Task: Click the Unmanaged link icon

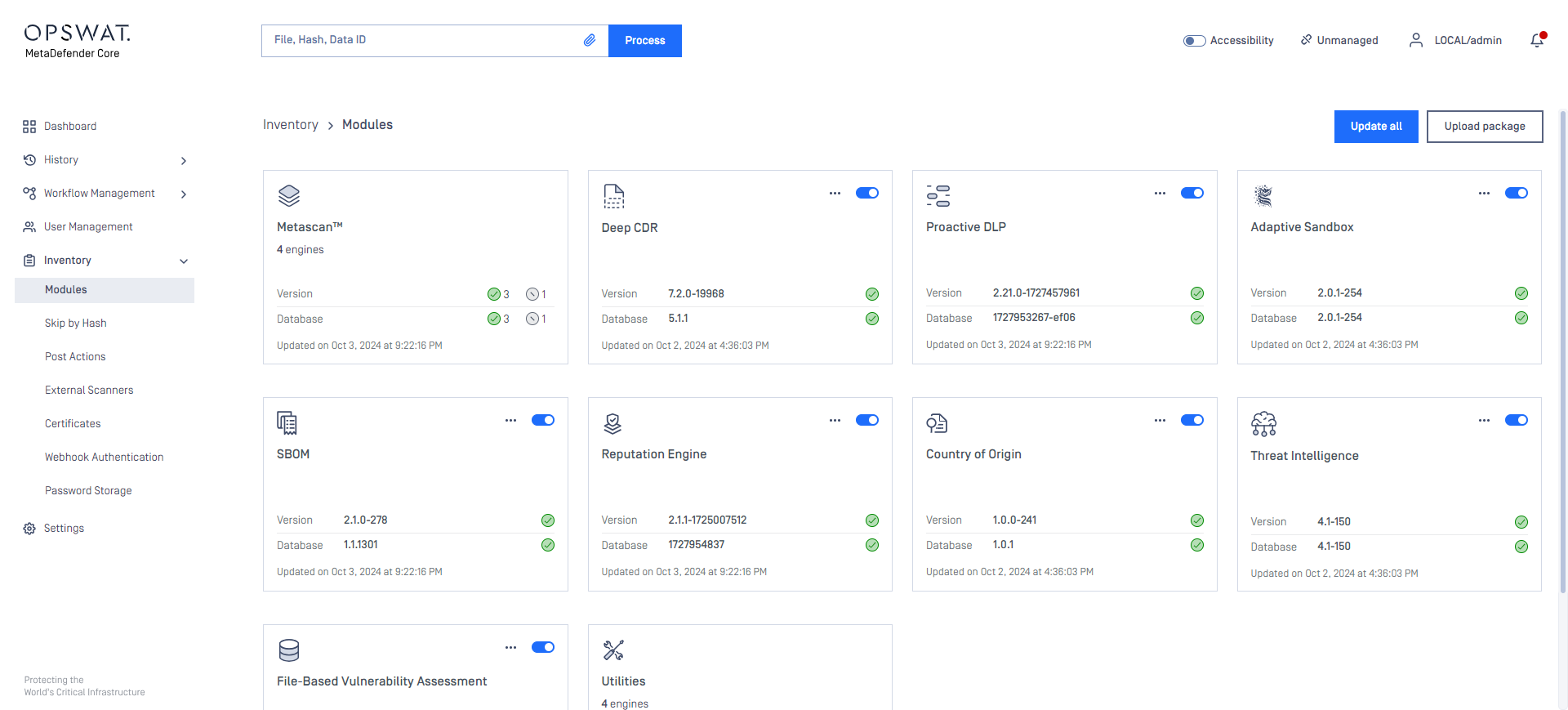Action: click(x=1306, y=39)
